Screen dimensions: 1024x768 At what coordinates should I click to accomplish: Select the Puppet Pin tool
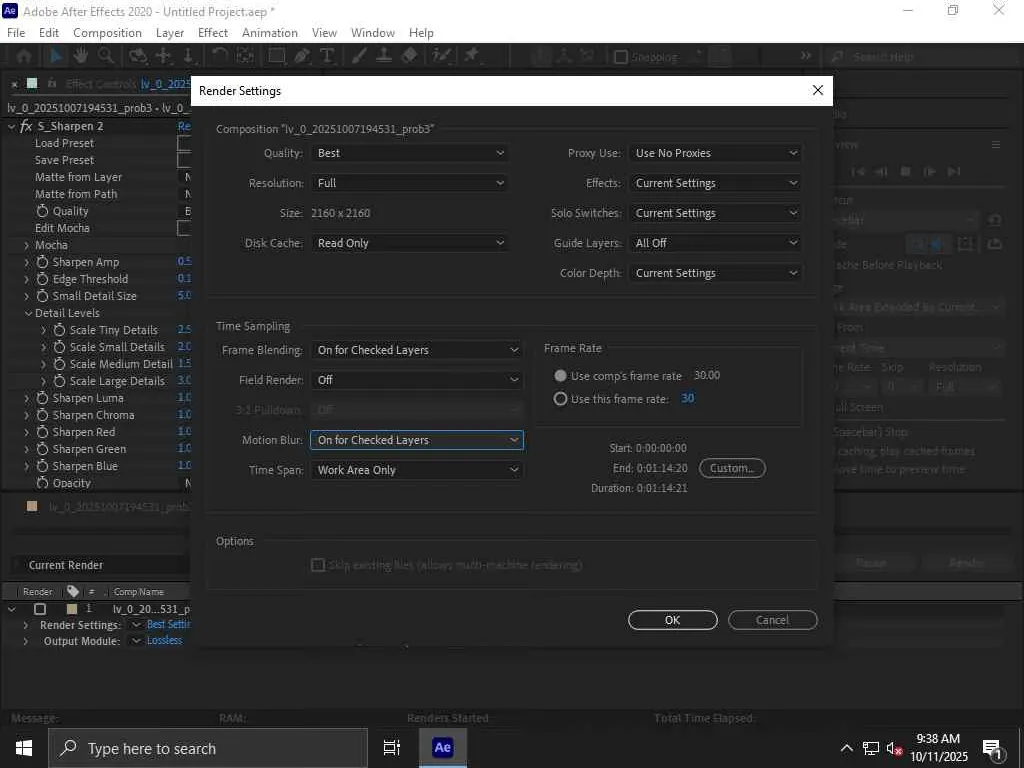[472, 56]
